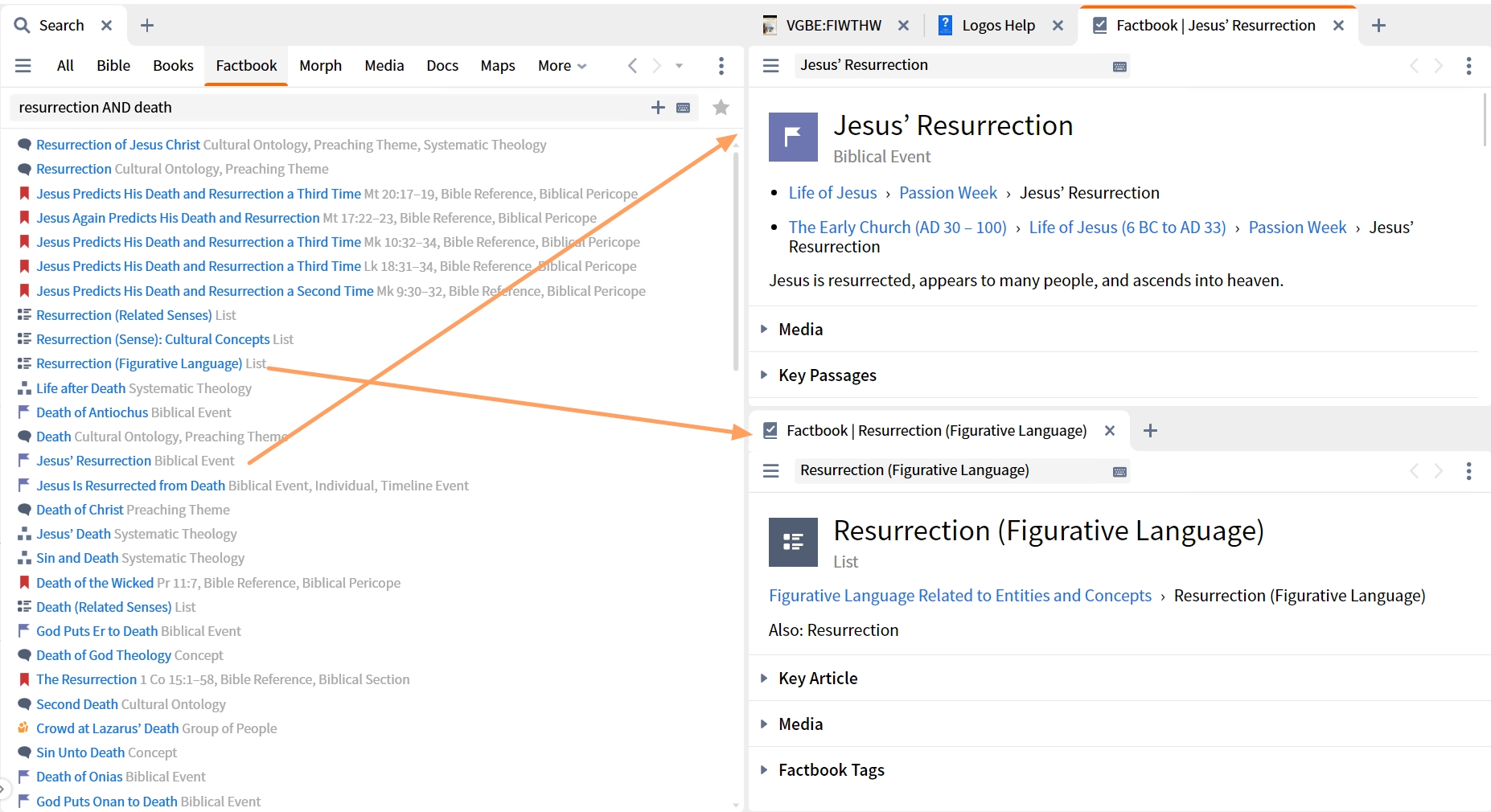Viewport: 1491px width, 812px height.
Task: Open Life of Jesus (6 BC to AD 33) link
Action: point(1127,228)
